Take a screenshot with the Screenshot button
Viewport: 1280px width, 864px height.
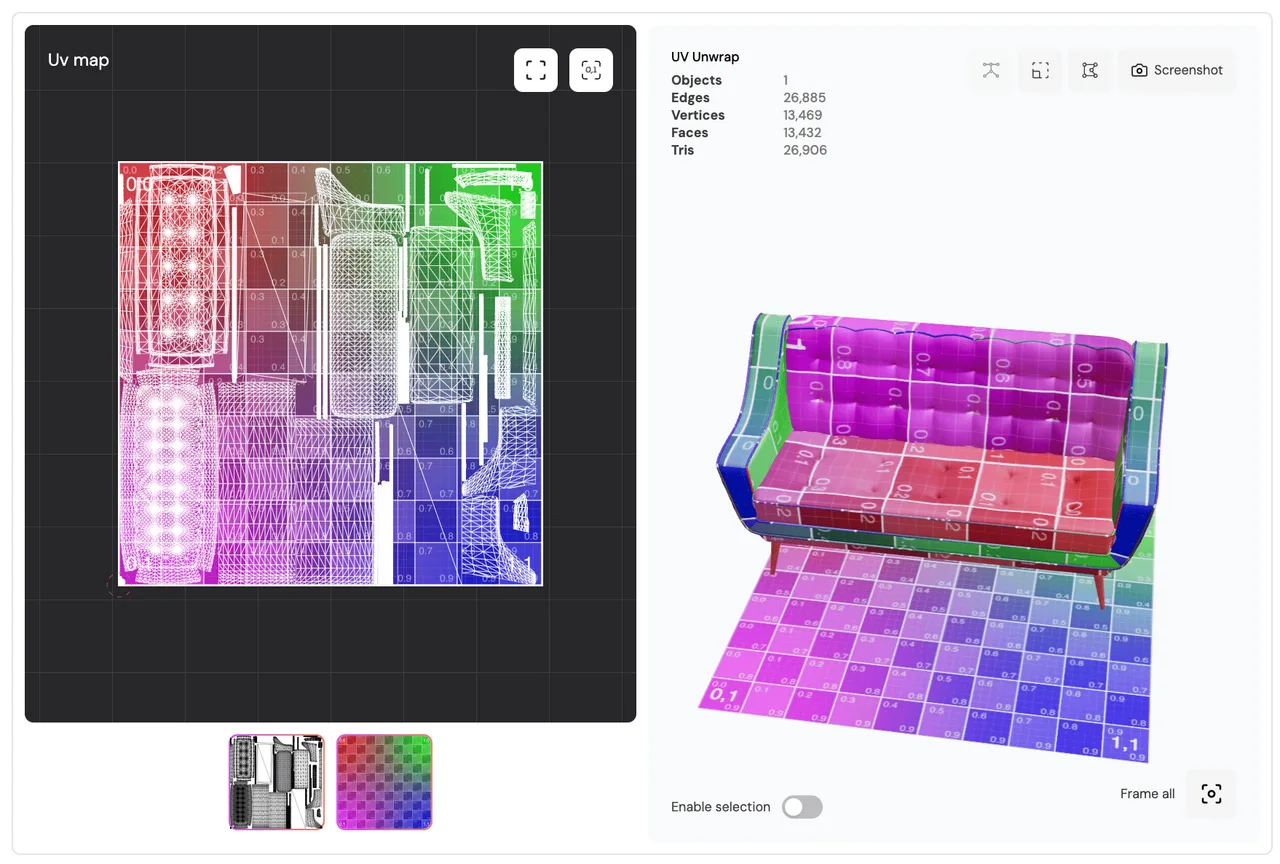[1177, 70]
